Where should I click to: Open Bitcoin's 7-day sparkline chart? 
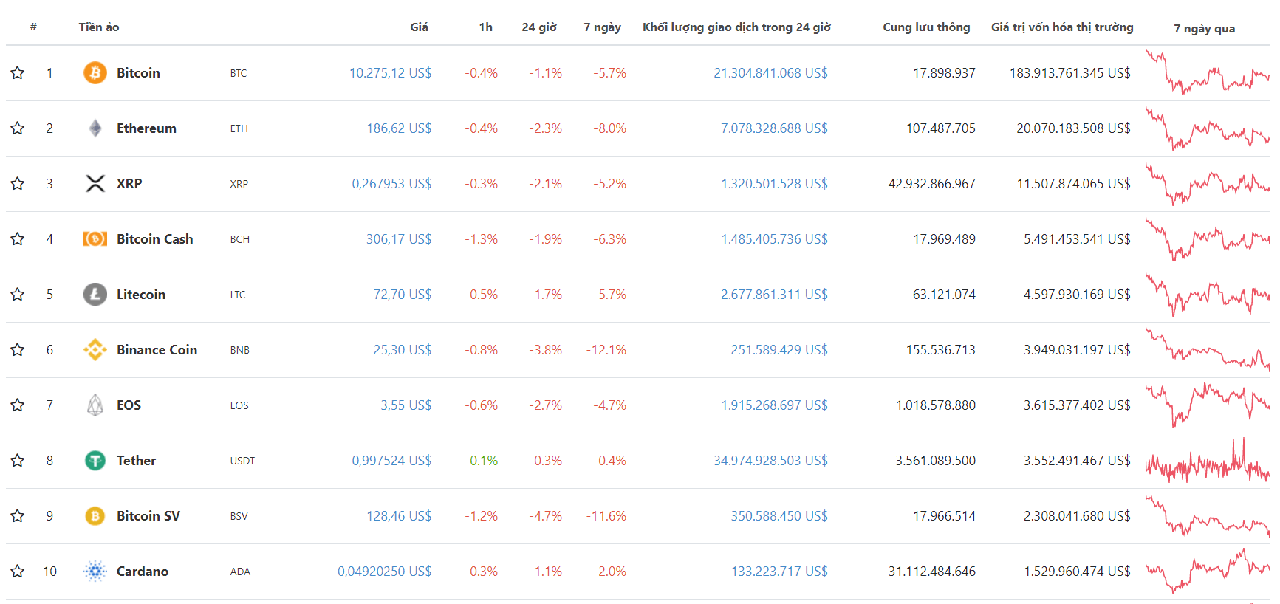click(1207, 73)
